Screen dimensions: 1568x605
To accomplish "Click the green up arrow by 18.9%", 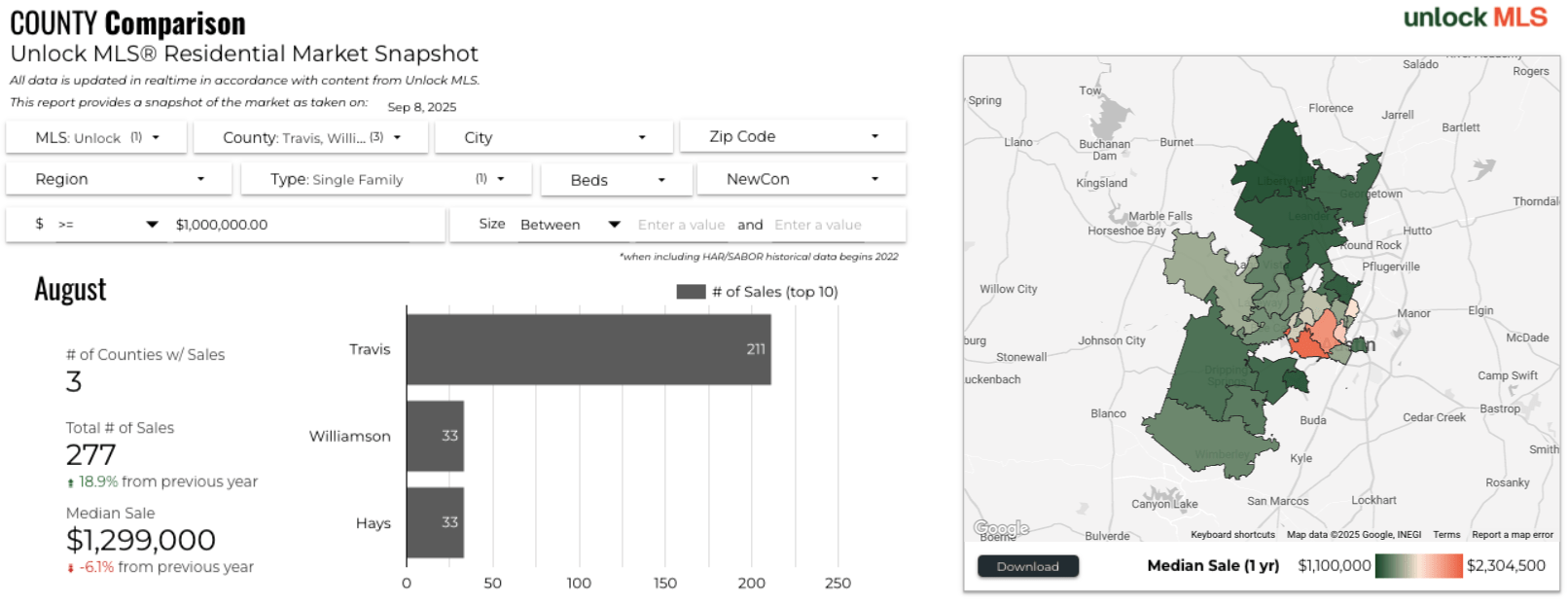I will pos(70,482).
